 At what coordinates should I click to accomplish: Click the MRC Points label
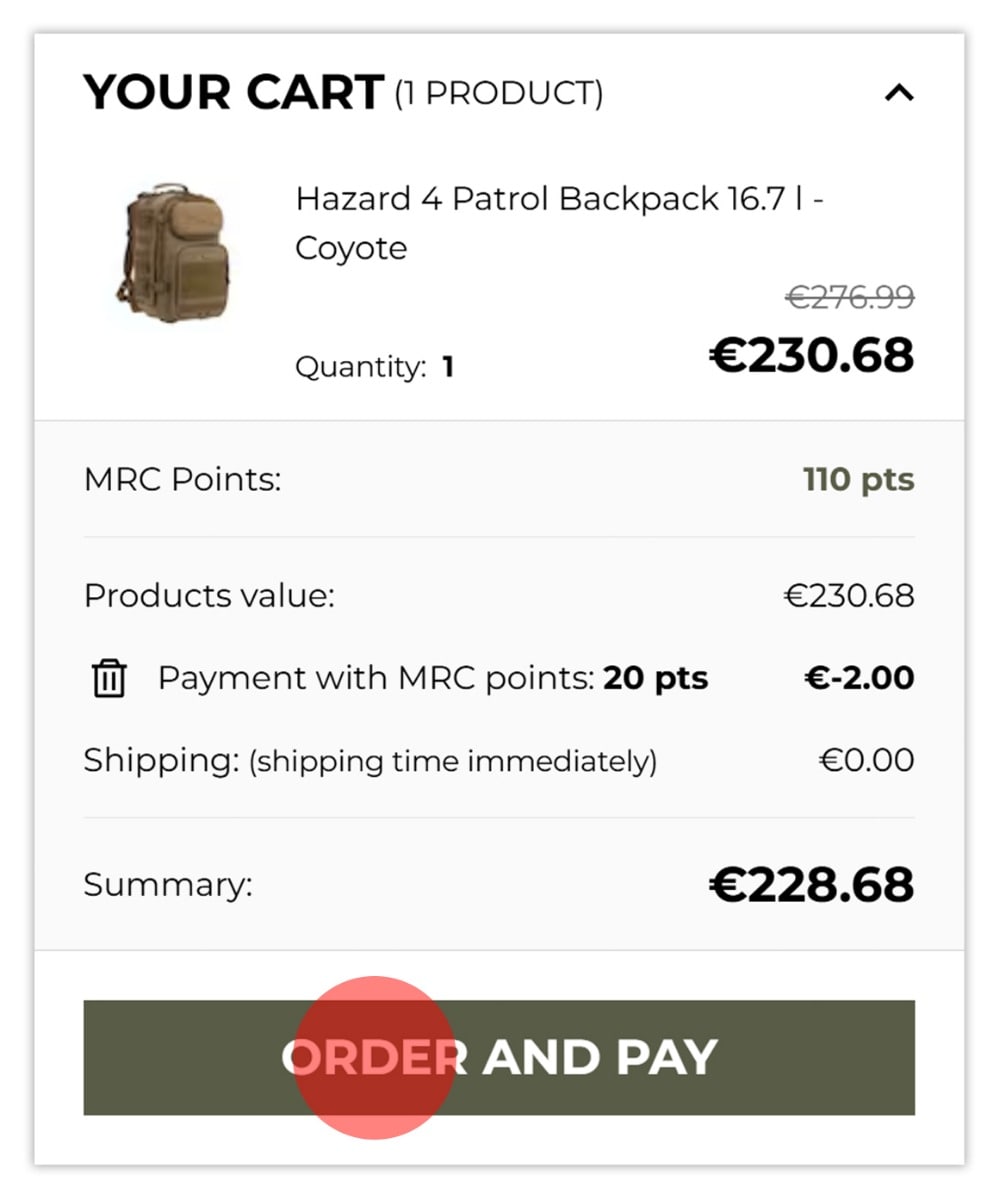pyautogui.click(x=183, y=480)
